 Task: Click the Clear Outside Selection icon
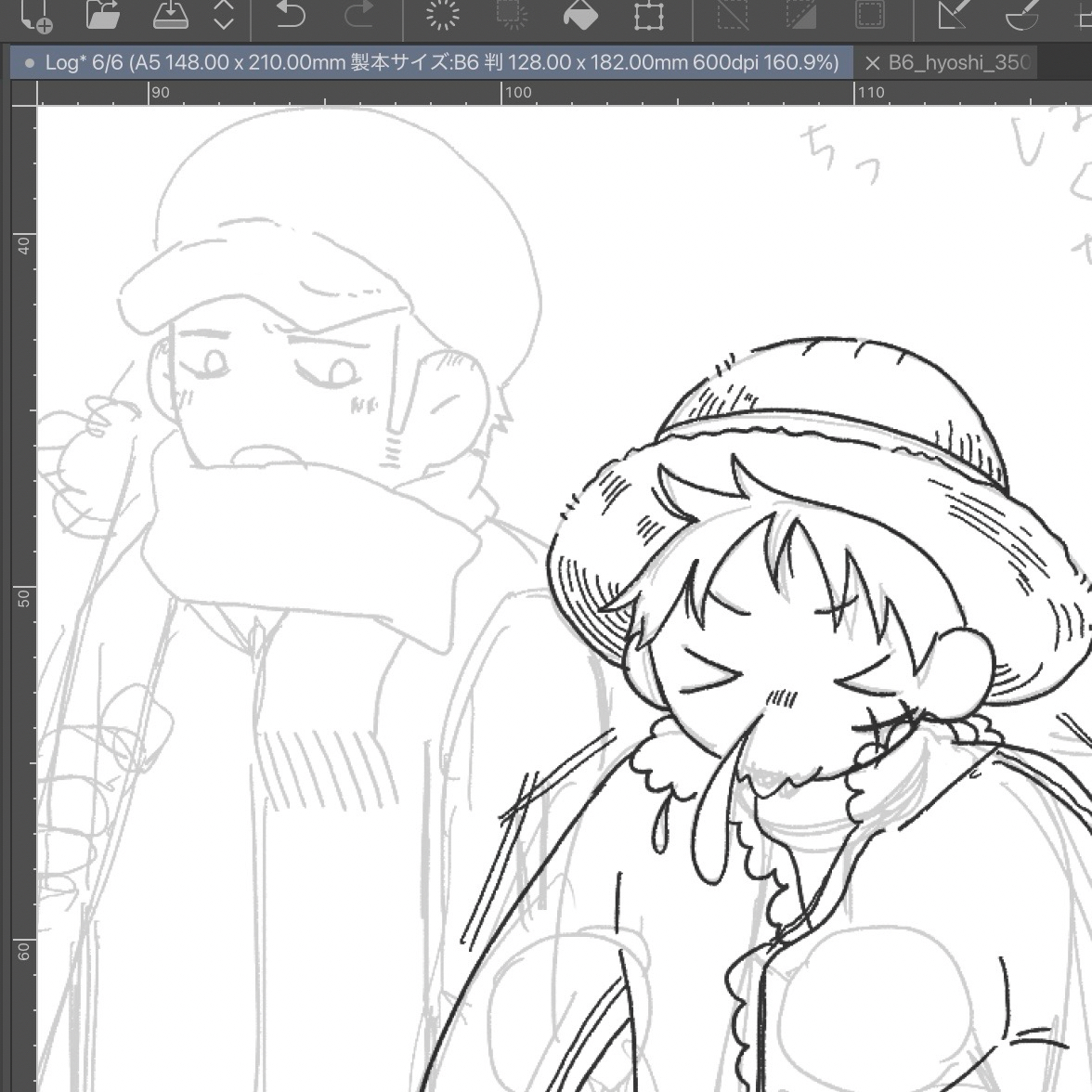click(511, 15)
